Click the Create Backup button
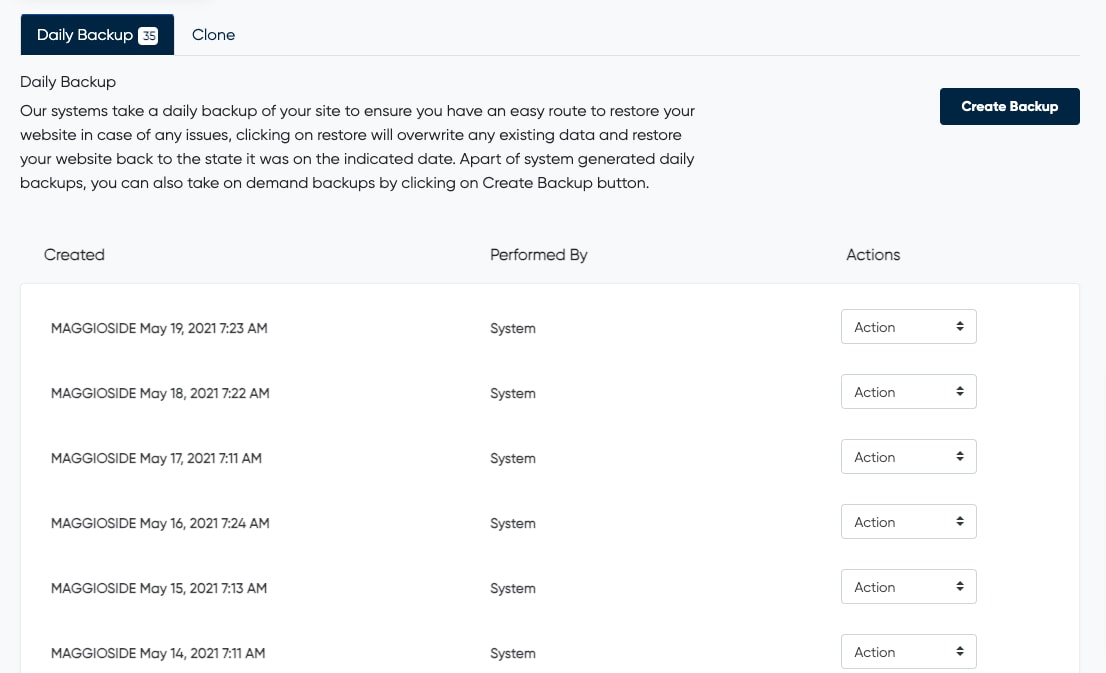 point(1009,107)
